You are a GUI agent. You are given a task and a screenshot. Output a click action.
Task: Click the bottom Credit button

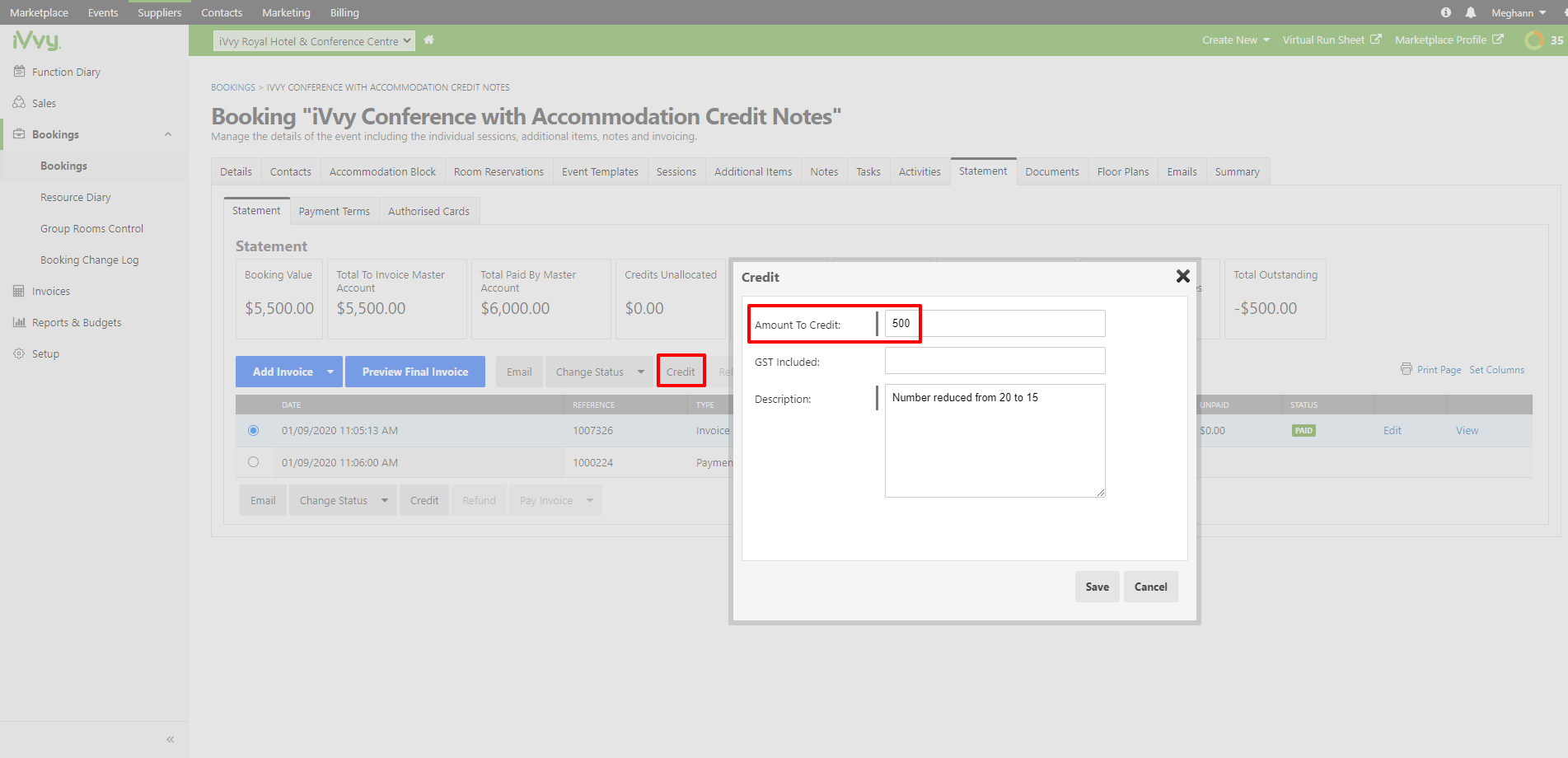(x=424, y=500)
